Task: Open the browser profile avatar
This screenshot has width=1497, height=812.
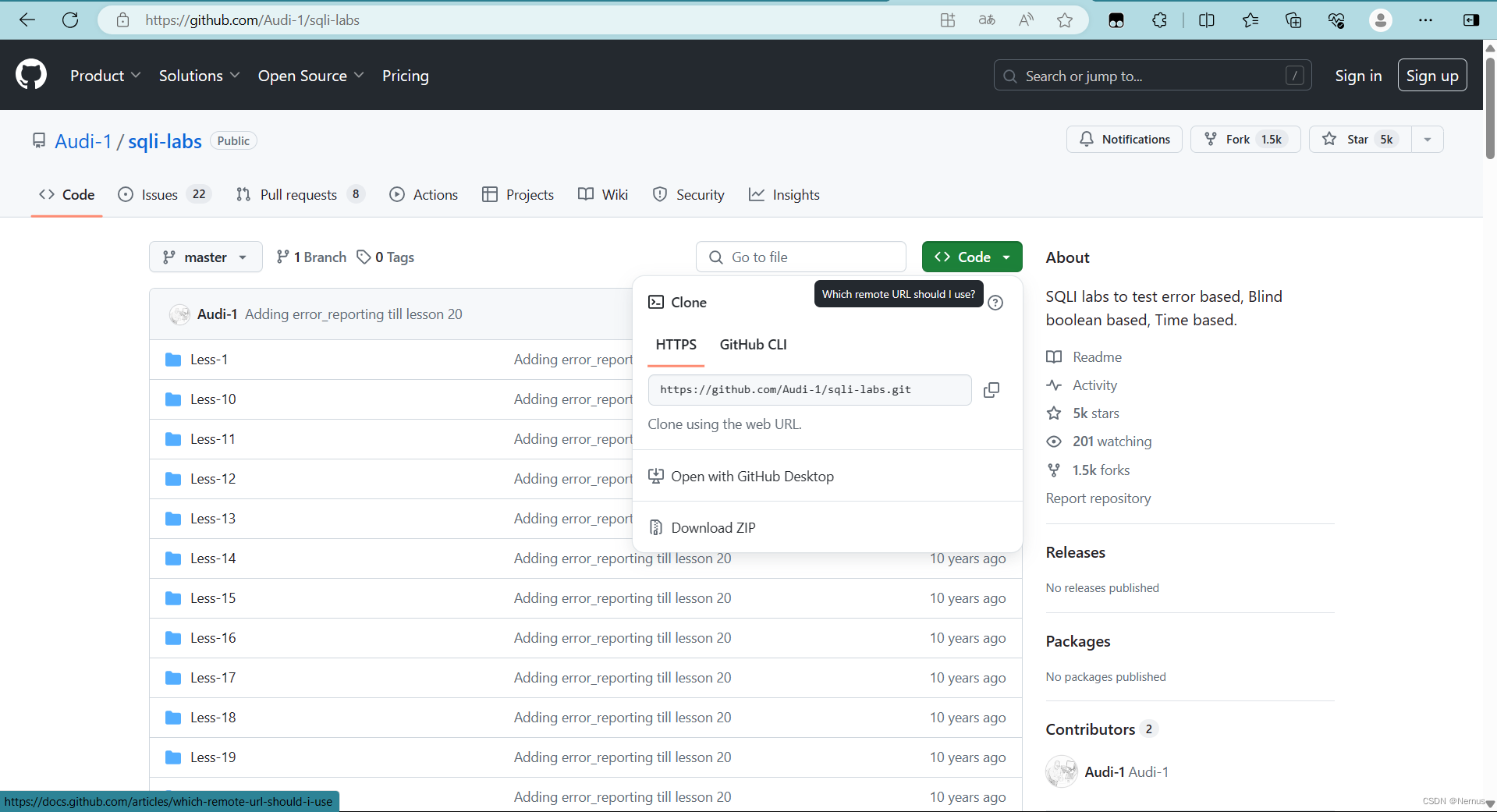Action: 1381,20
